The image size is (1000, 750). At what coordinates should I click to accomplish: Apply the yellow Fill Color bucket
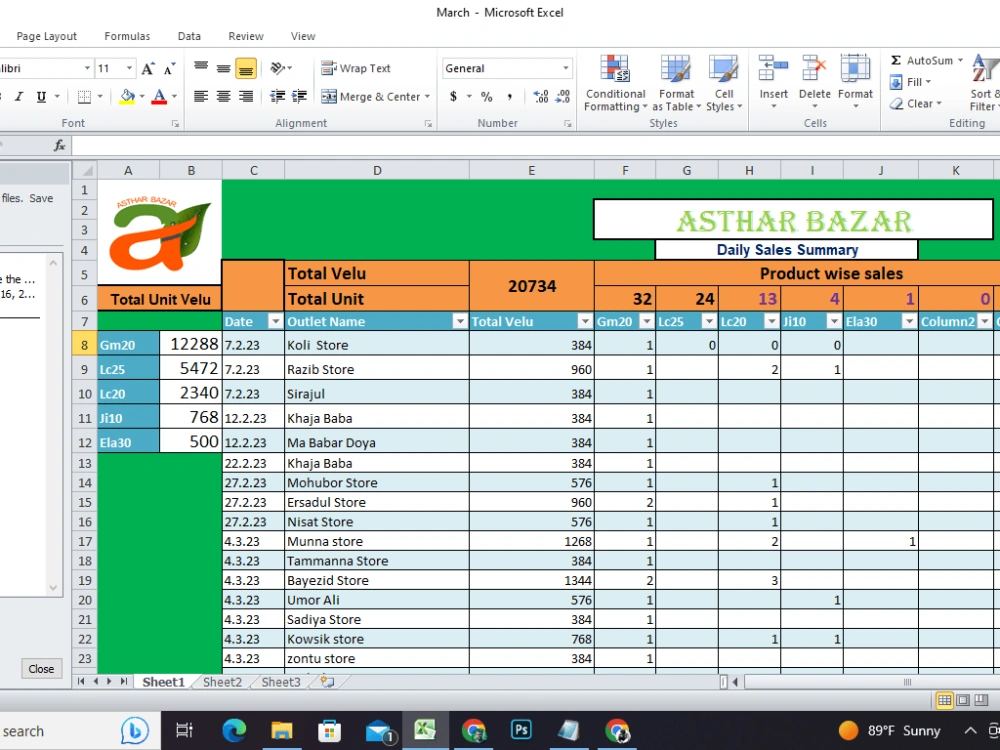(x=127, y=96)
